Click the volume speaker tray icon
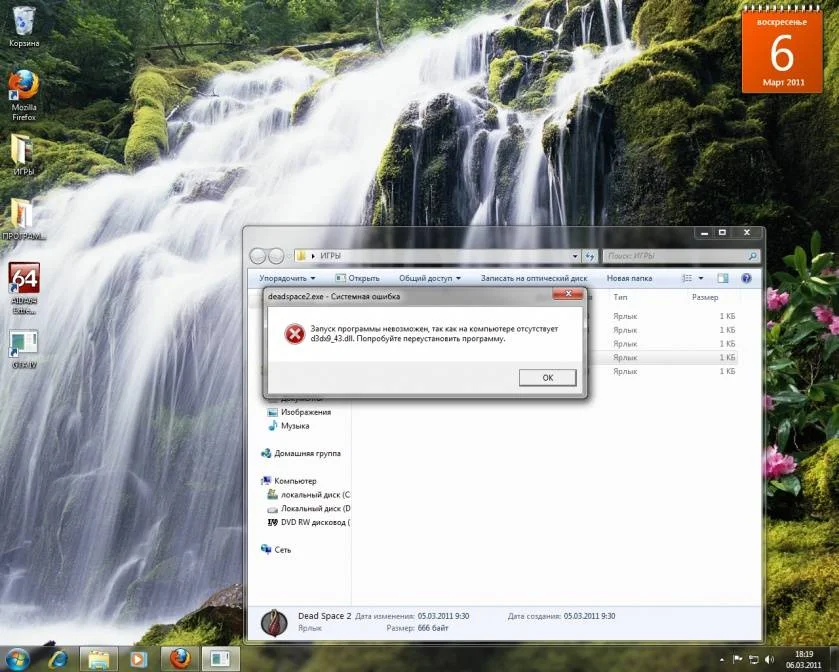 point(769,659)
